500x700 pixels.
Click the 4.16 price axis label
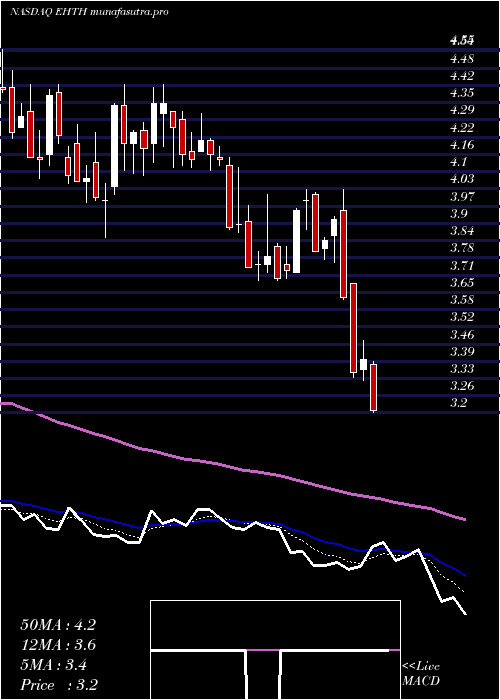tap(462, 145)
